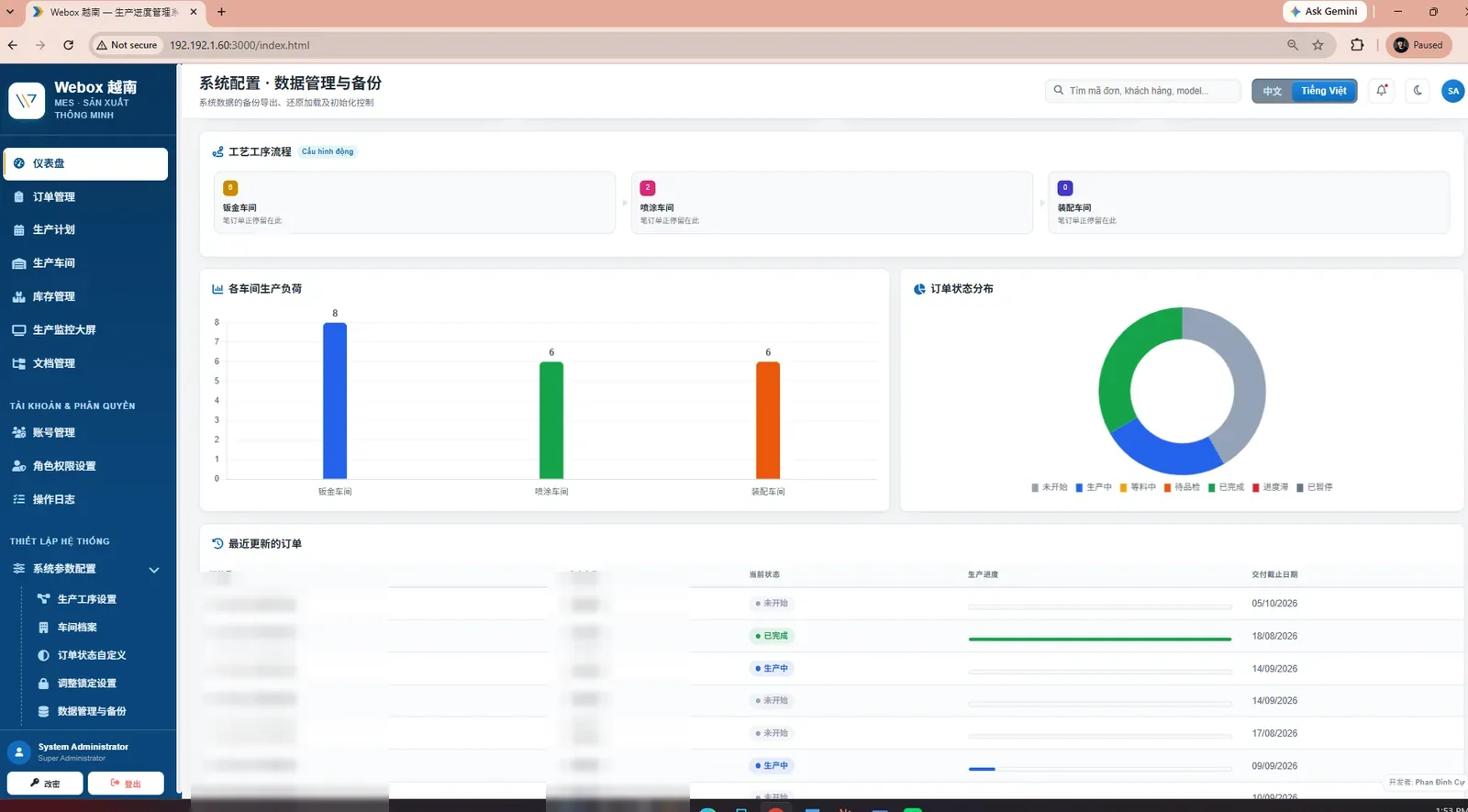Screen dimensions: 1468x812
Task: Click the 生产进度 column header
Action: pyautogui.click(x=983, y=574)
